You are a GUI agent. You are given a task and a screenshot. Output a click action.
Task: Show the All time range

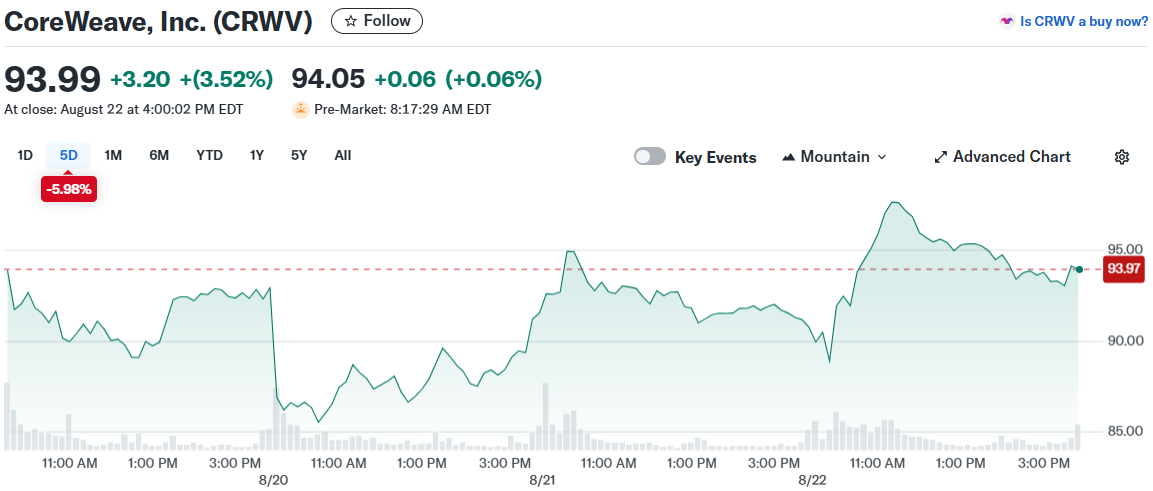343,155
